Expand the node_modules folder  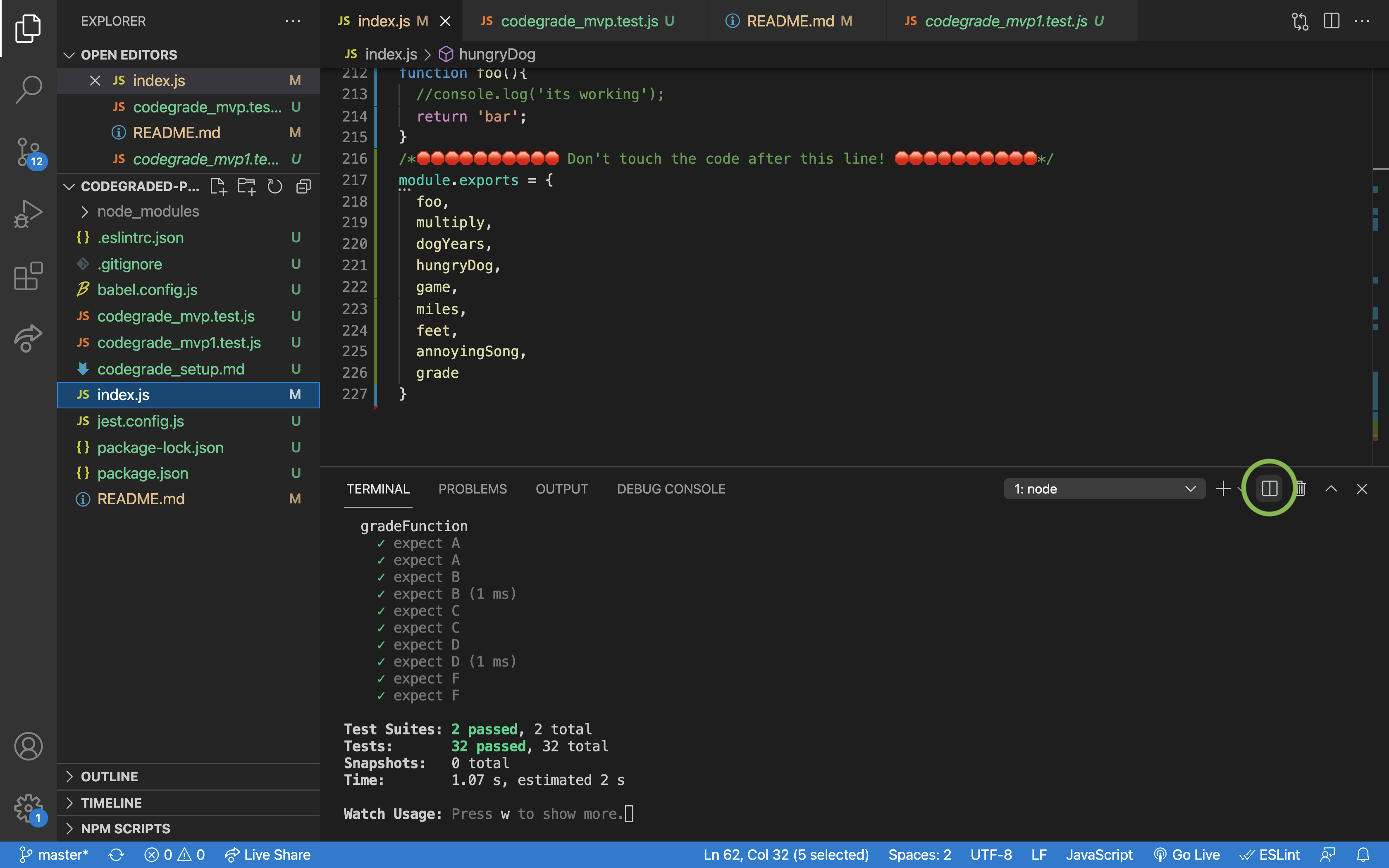(x=148, y=212)
